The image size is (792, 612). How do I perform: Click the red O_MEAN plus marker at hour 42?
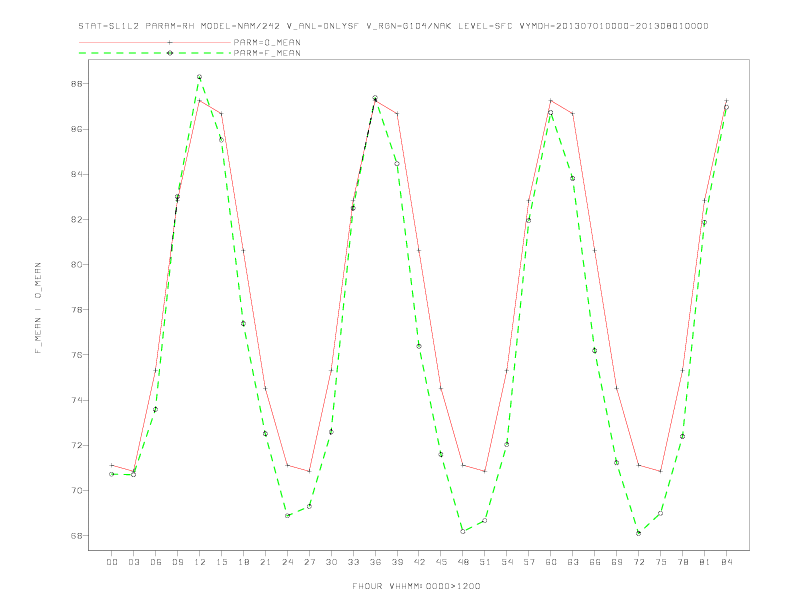[x=419, y=250]
